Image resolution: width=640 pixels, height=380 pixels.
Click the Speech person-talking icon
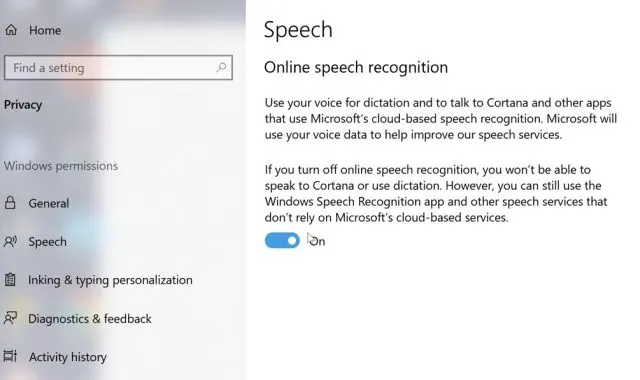coord(10,241)
